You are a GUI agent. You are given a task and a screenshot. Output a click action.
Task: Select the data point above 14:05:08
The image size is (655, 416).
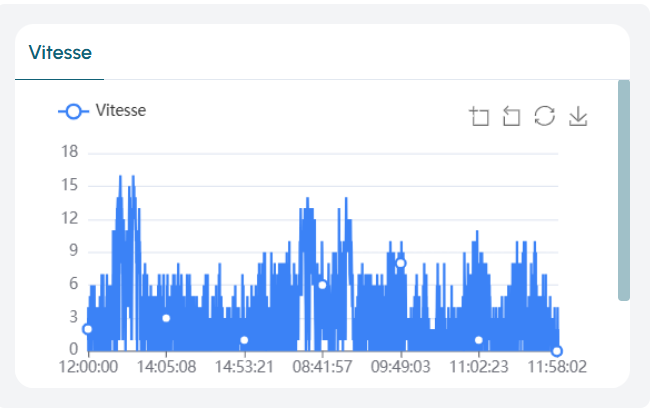pos(166,318)
